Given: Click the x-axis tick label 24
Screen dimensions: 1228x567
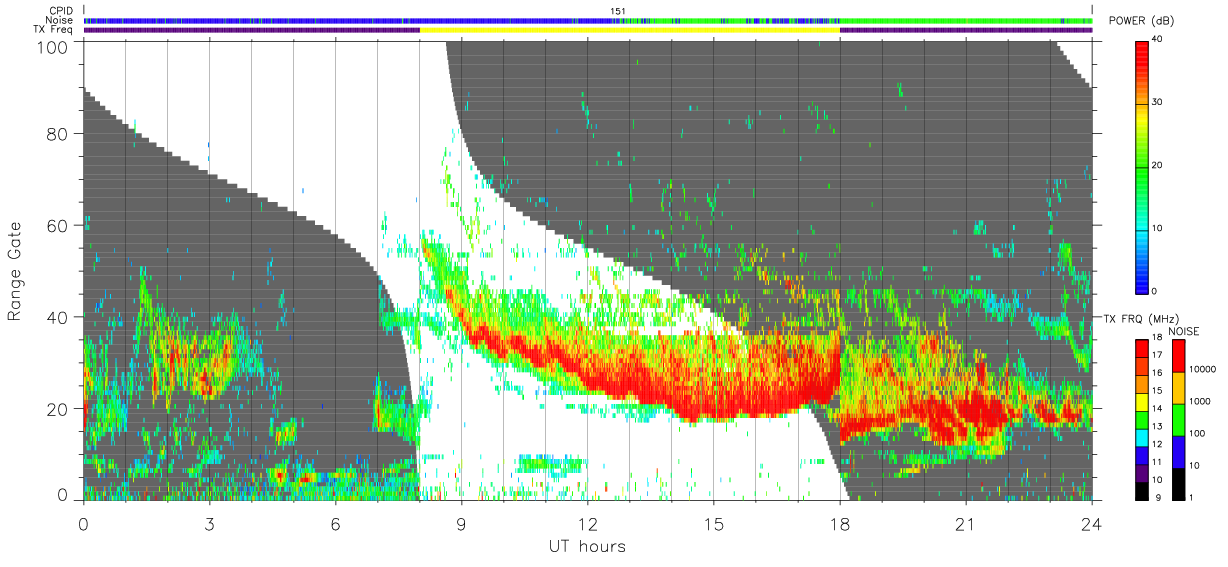Looking at the screenshot, I should coord(1092,524).
